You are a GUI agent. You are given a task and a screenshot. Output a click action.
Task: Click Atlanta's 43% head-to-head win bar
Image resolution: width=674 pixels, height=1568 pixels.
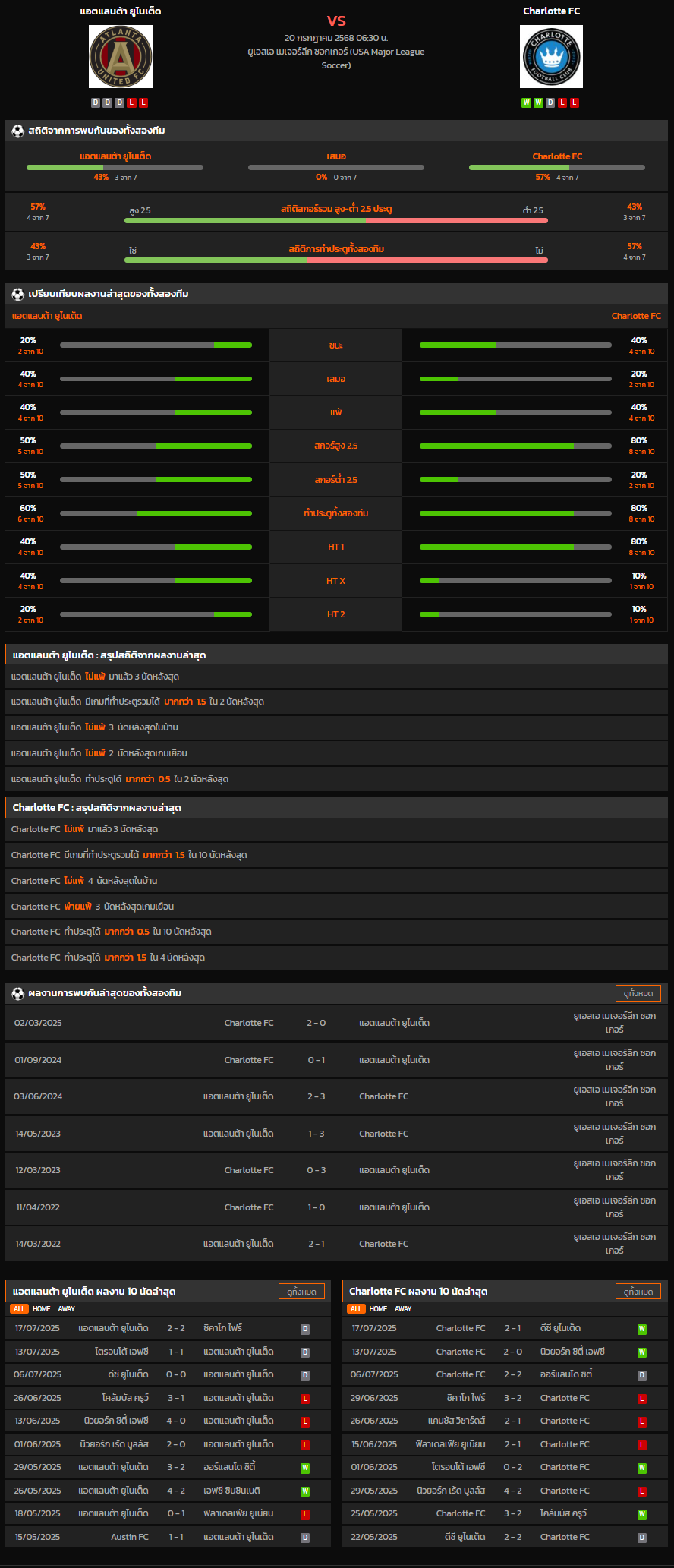115,167
